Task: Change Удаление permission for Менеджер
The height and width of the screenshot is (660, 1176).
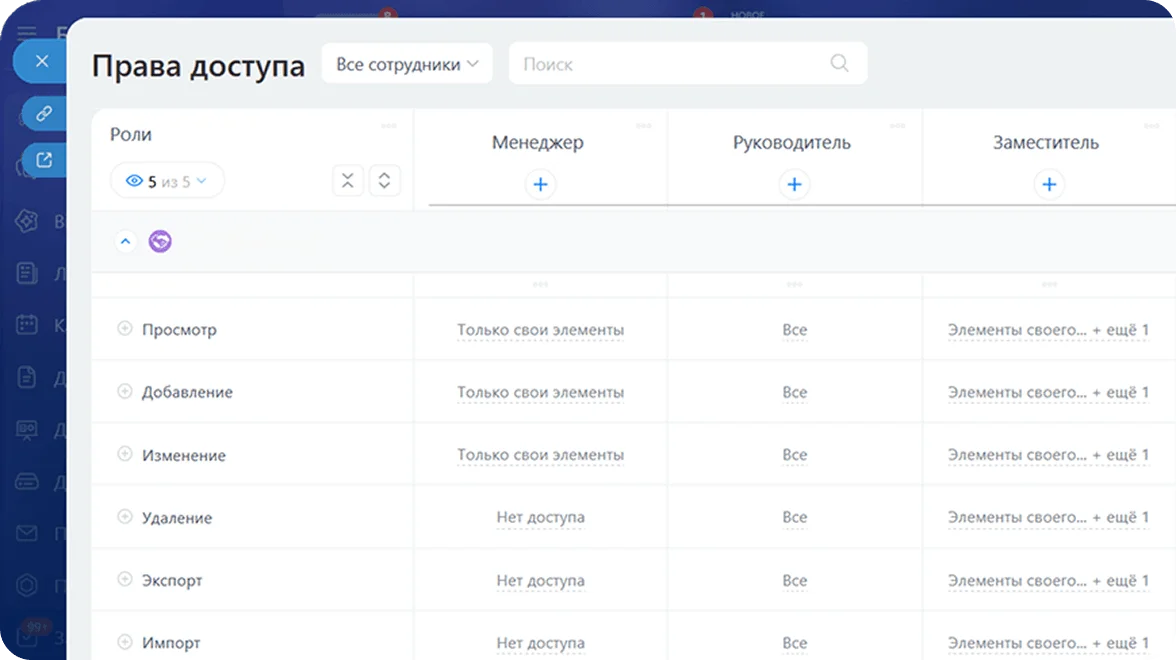Action: tap(541, 518)
